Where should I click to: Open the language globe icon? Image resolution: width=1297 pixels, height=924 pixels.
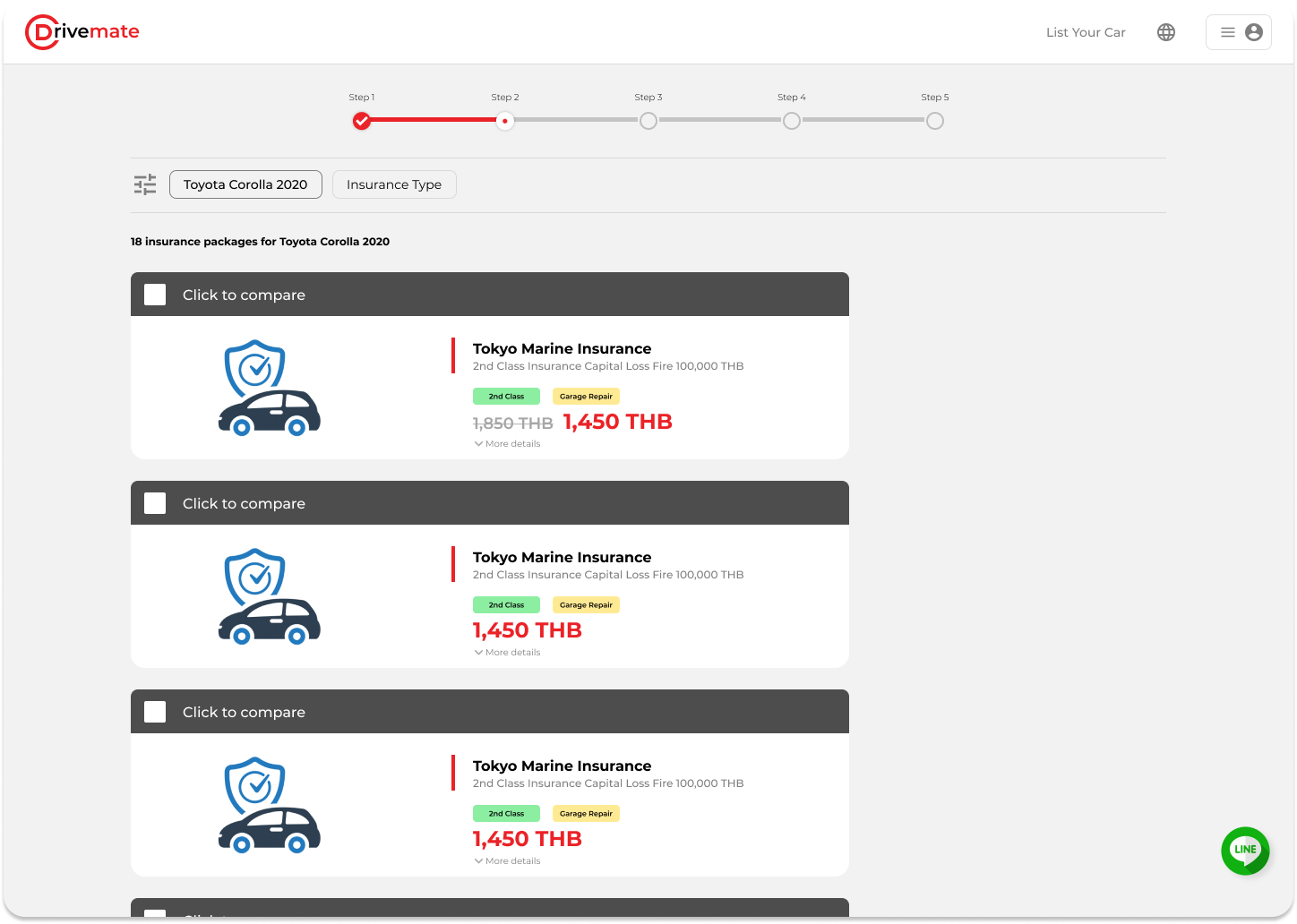(x=1166, y=32)
